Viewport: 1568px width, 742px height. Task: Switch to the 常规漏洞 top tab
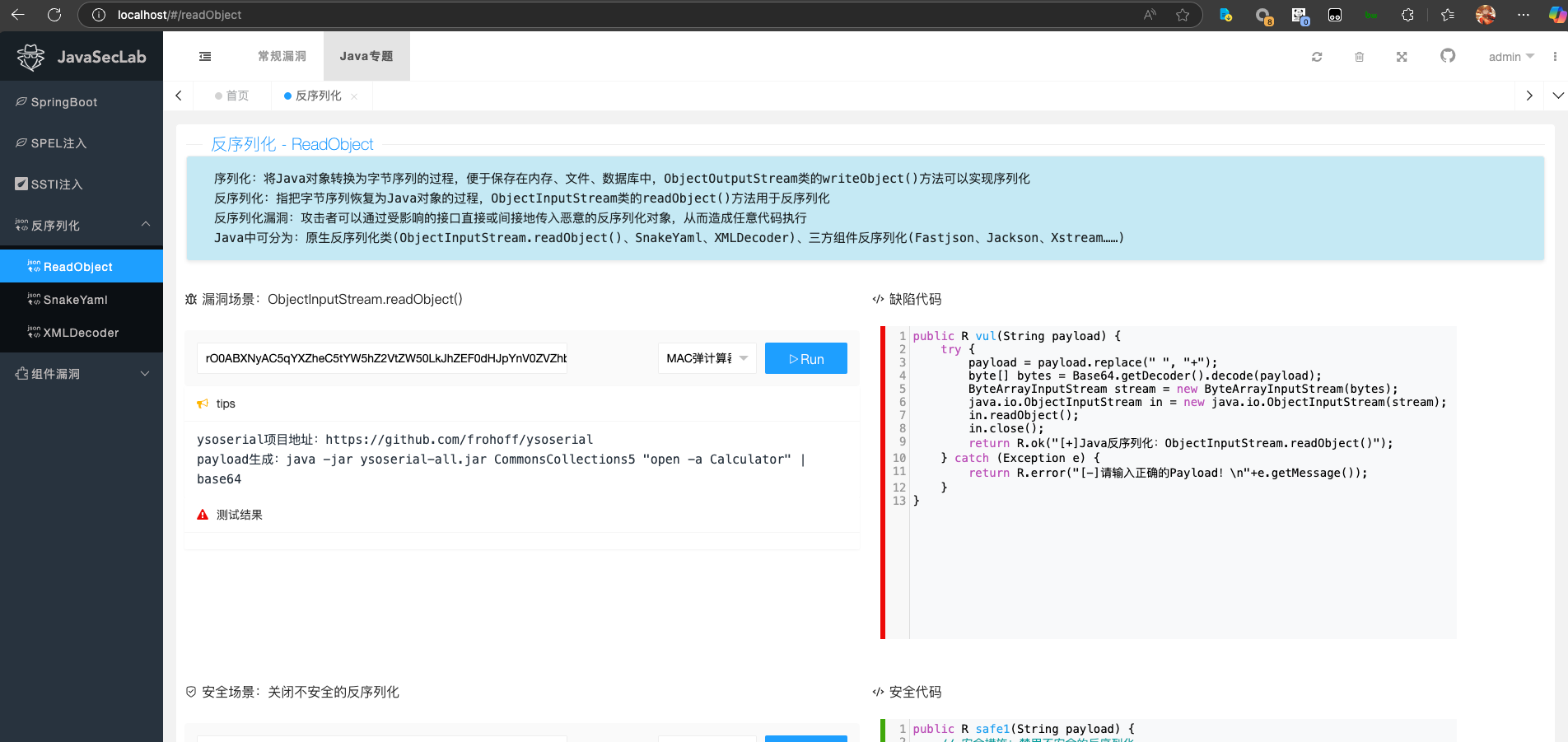tap(282, 56)
